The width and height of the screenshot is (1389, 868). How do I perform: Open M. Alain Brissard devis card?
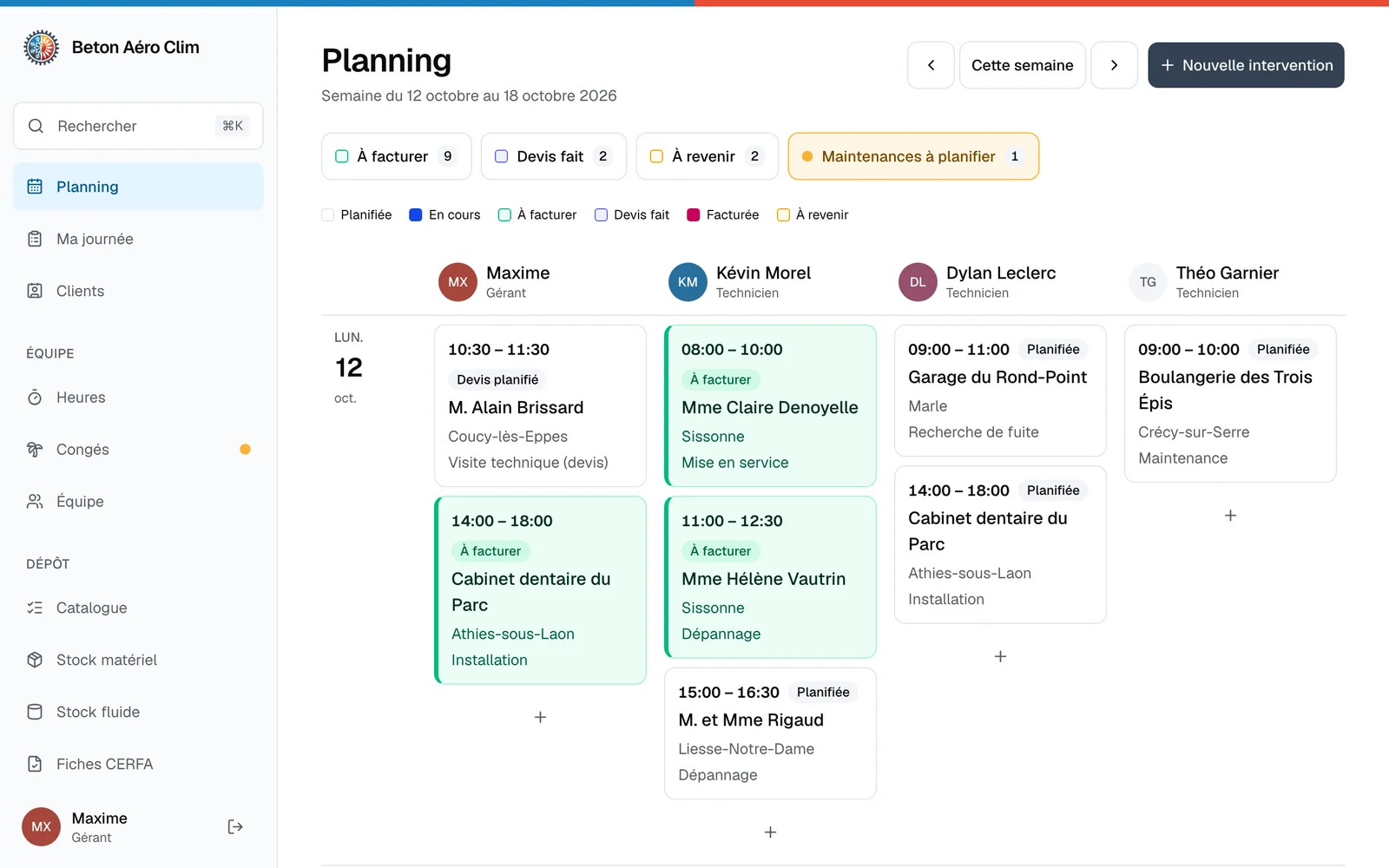point(540,406)
